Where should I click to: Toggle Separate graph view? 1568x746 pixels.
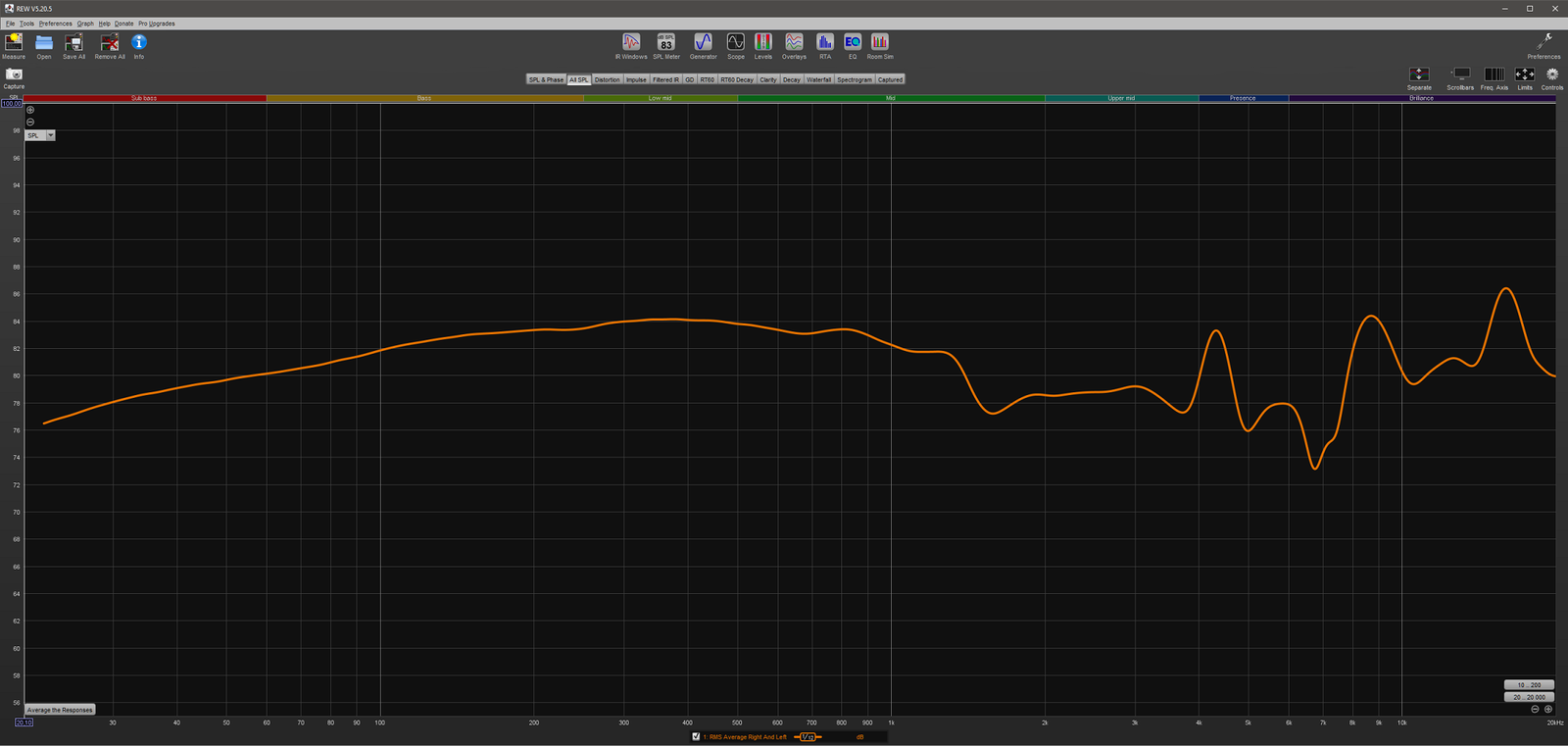tap(1419, 77)
